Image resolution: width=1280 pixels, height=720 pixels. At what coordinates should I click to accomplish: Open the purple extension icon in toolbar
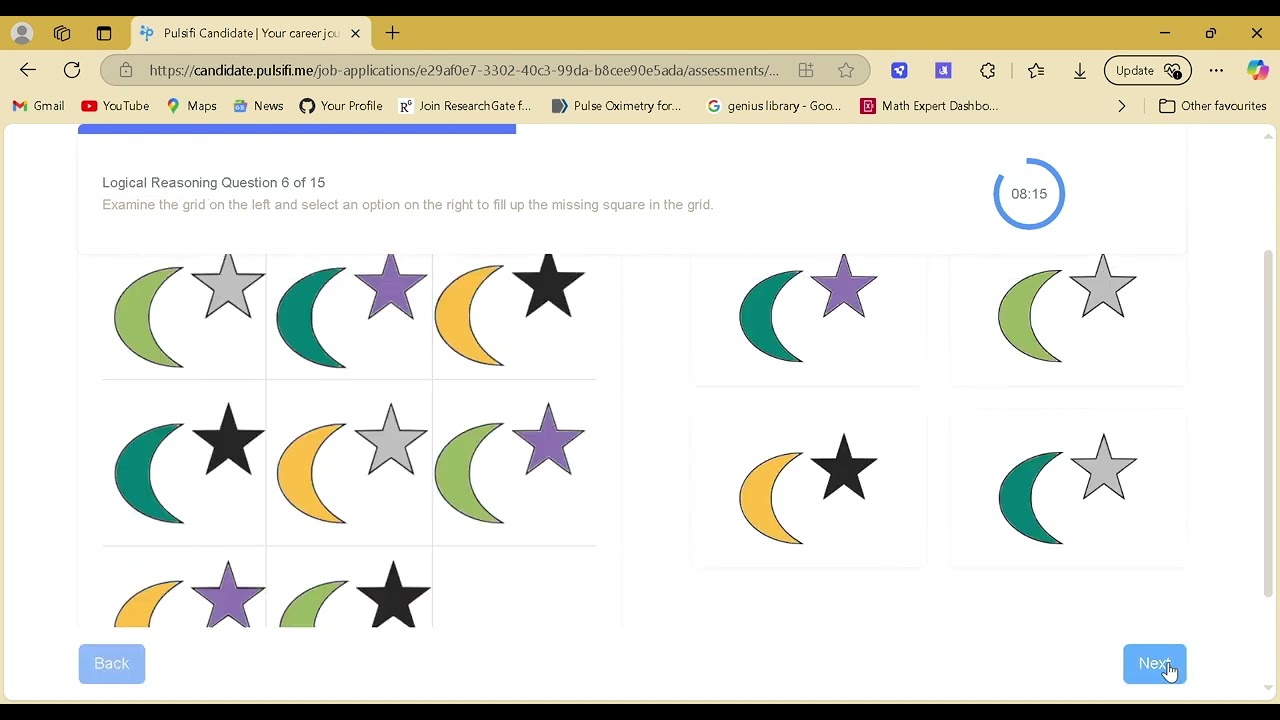(943, 70)
